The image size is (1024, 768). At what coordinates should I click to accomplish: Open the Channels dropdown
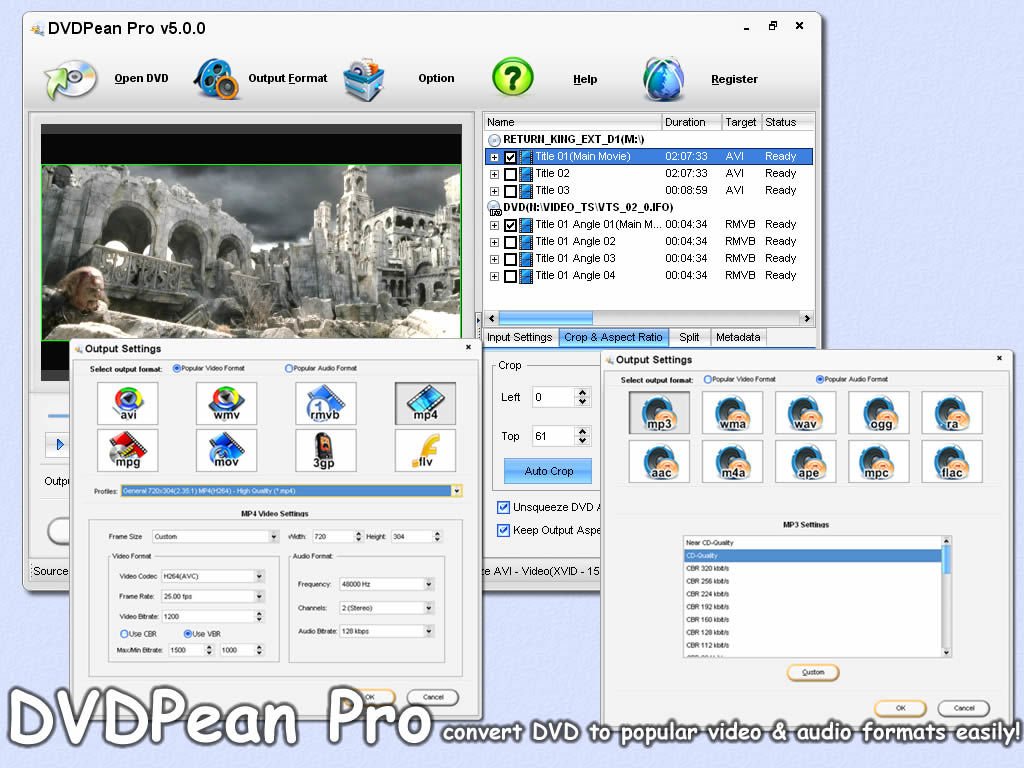[429, 608]
